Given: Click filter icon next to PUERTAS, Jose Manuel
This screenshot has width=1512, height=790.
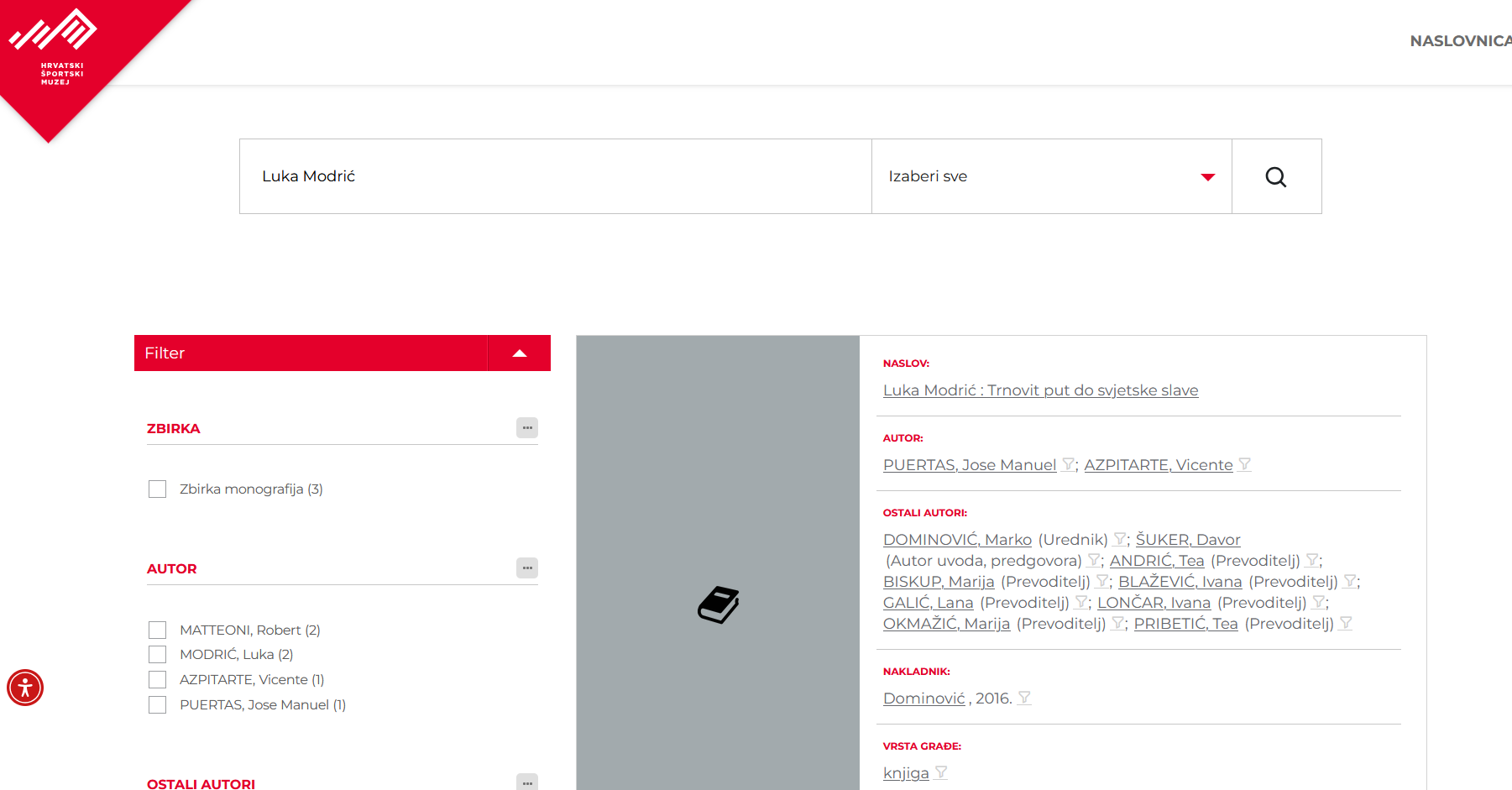Looking at the screenshot, I should click(1068, 464).
